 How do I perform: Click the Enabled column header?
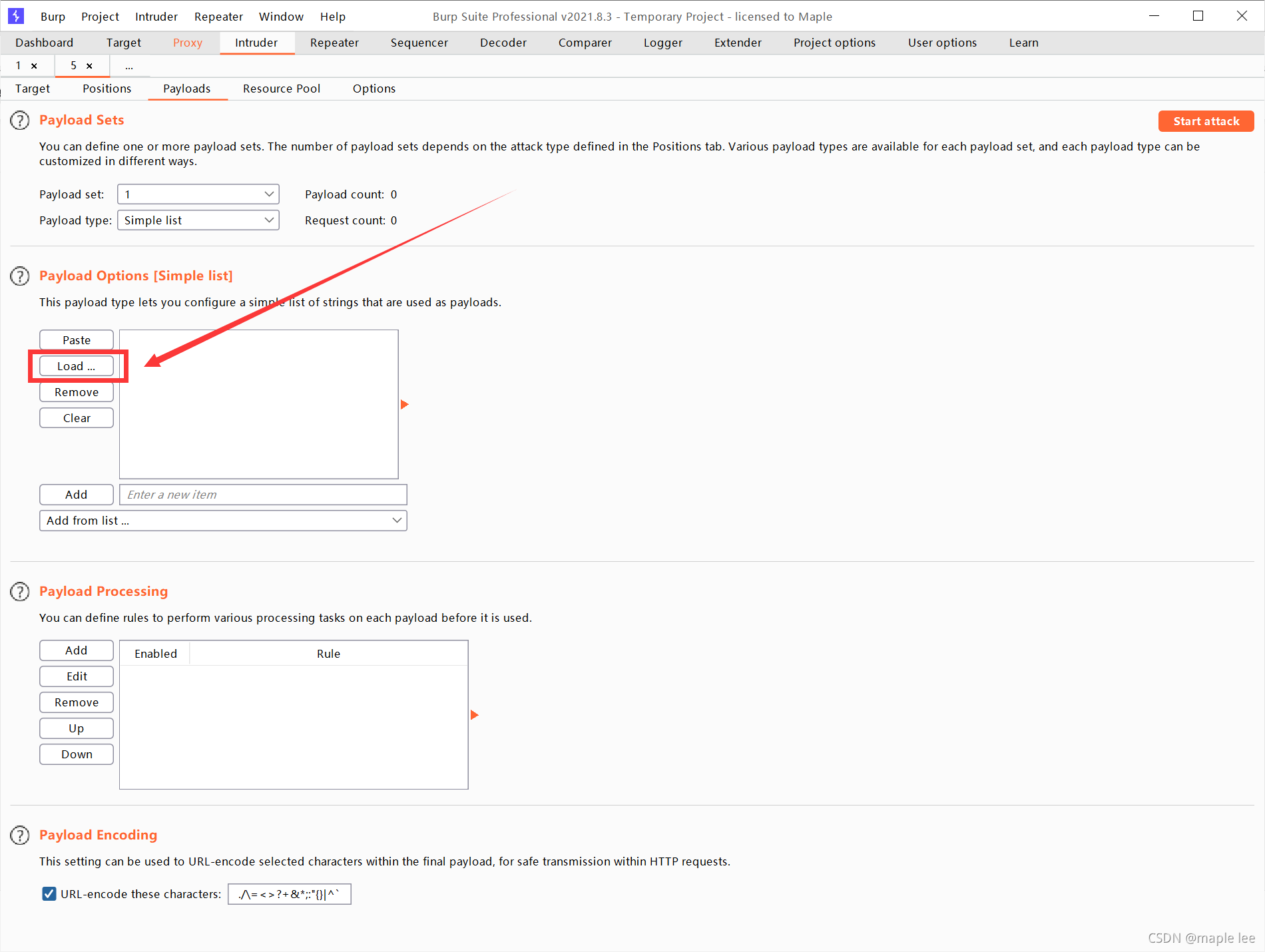(156, 654)
